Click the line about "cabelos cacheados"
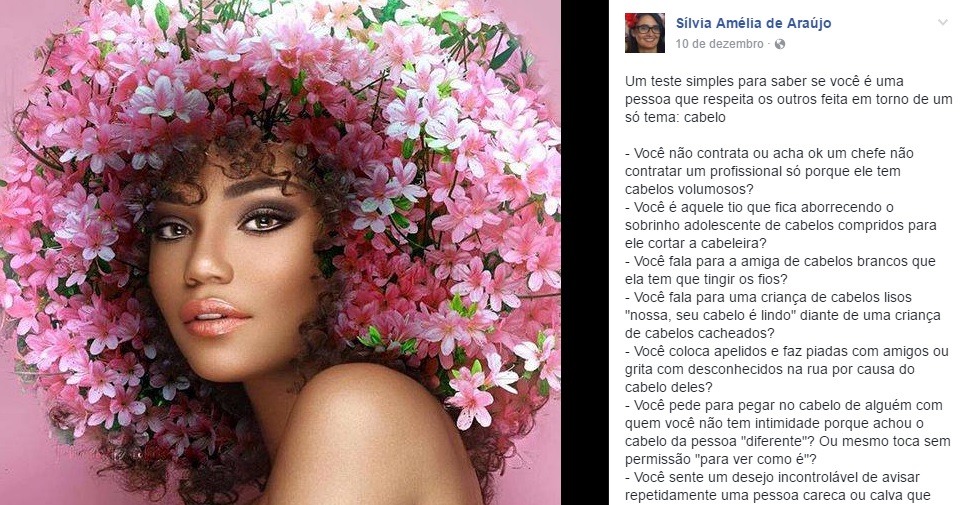The image size is (964, 505). [x=700, y=333]
